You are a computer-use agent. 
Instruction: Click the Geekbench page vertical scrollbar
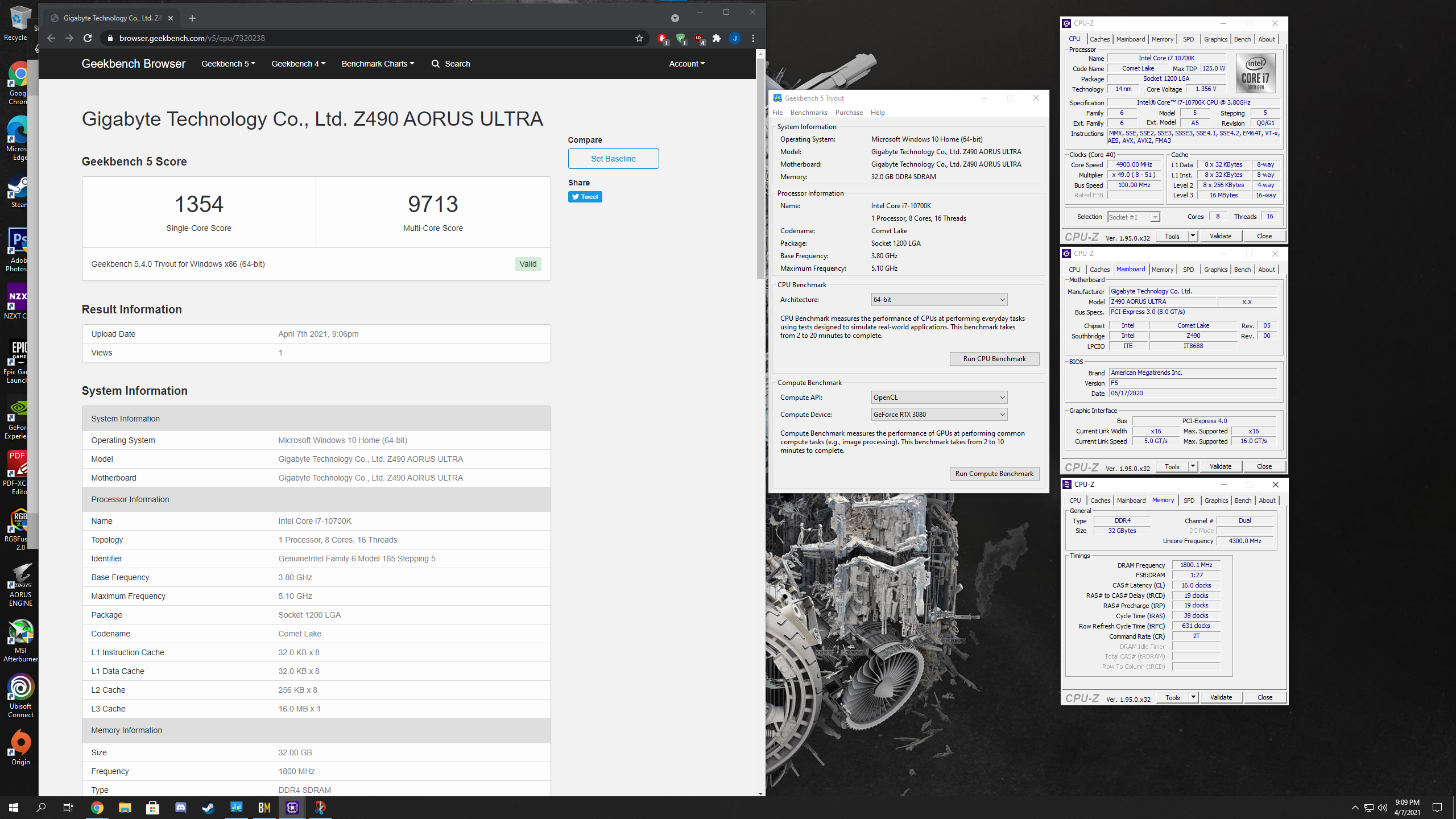[x=760, y=169]
